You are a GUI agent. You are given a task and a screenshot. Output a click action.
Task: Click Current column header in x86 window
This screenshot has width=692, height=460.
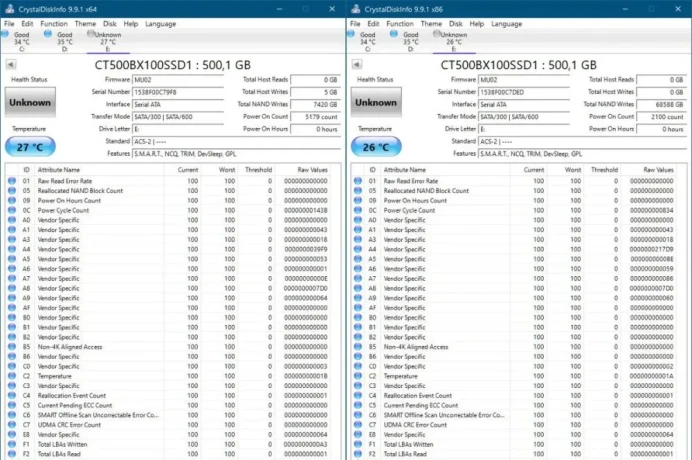click(x=528, y=170)
